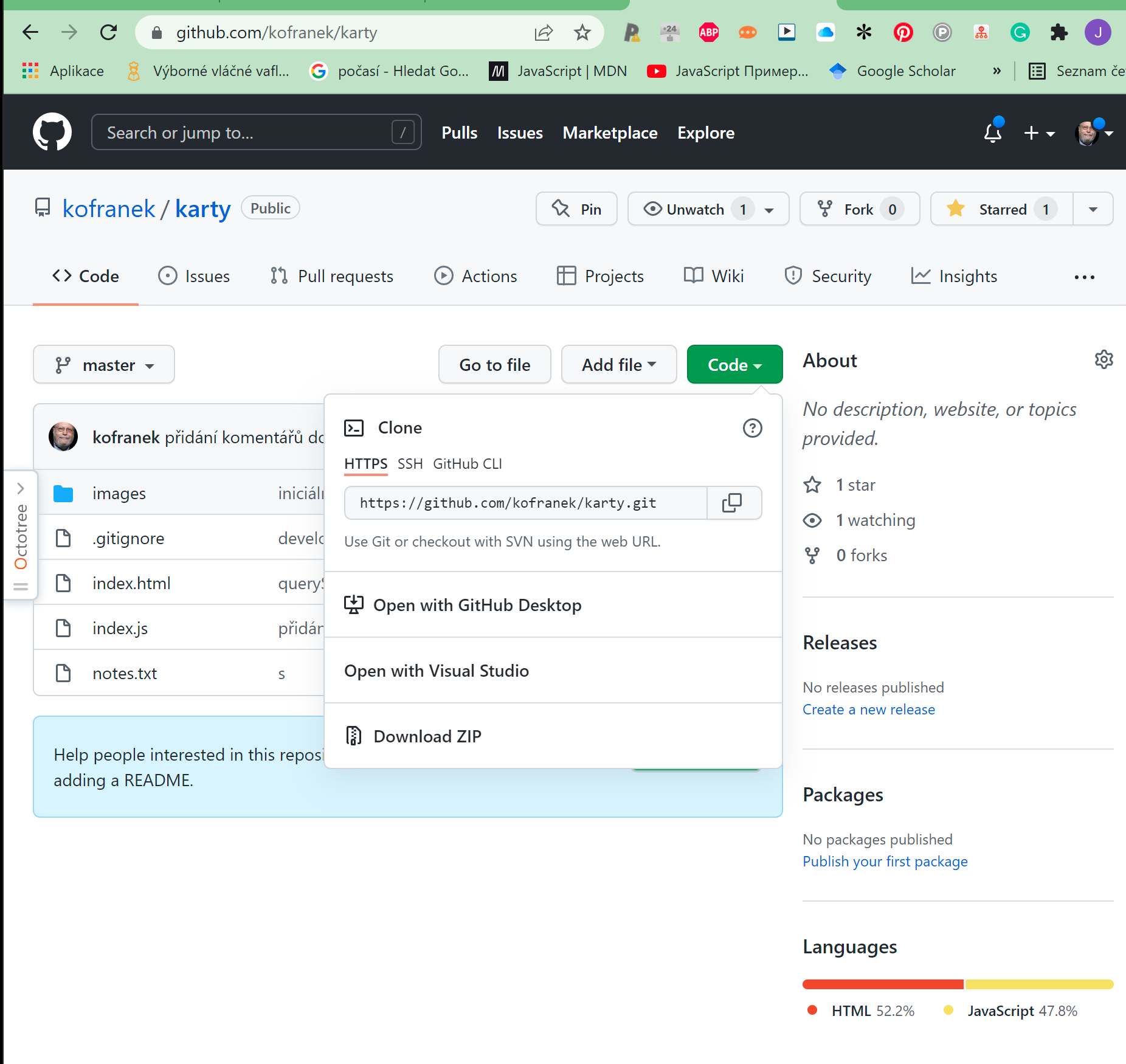Expand the Octotree sidebar panel
Viewport: 1126px width, 1064px height.
tap(21, 488)
